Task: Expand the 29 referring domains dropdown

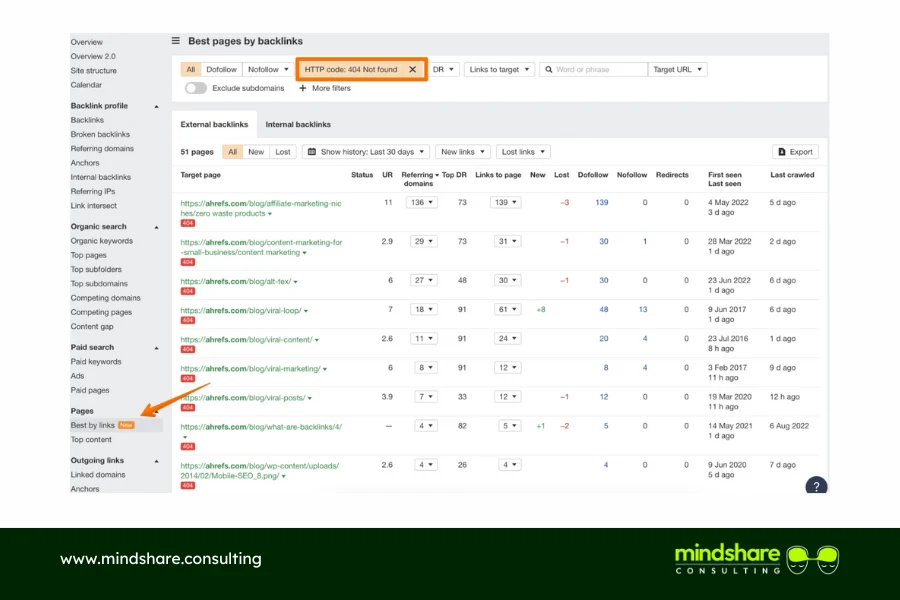Action: pyautogui.click(x=424, y=241)
